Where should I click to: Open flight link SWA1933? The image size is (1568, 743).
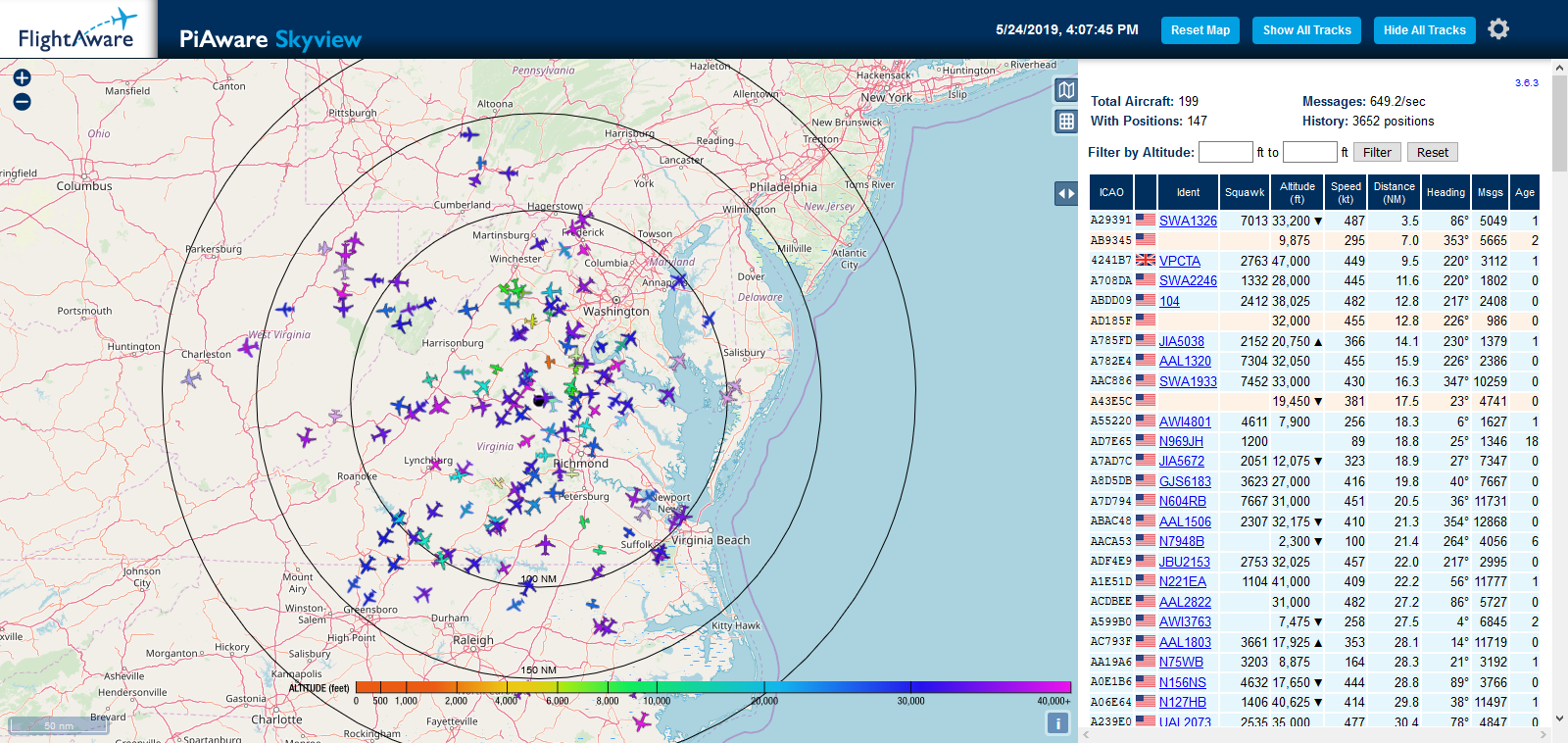[1188, 381]
